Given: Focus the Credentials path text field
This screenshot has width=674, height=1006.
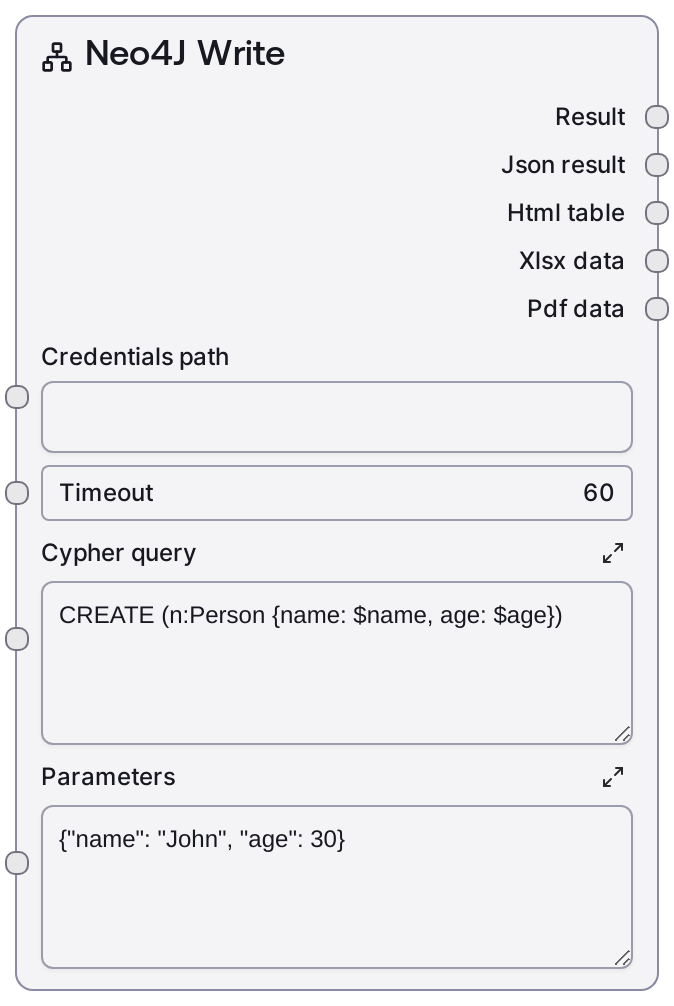Looking at the screenshot, I should point(336,417).
